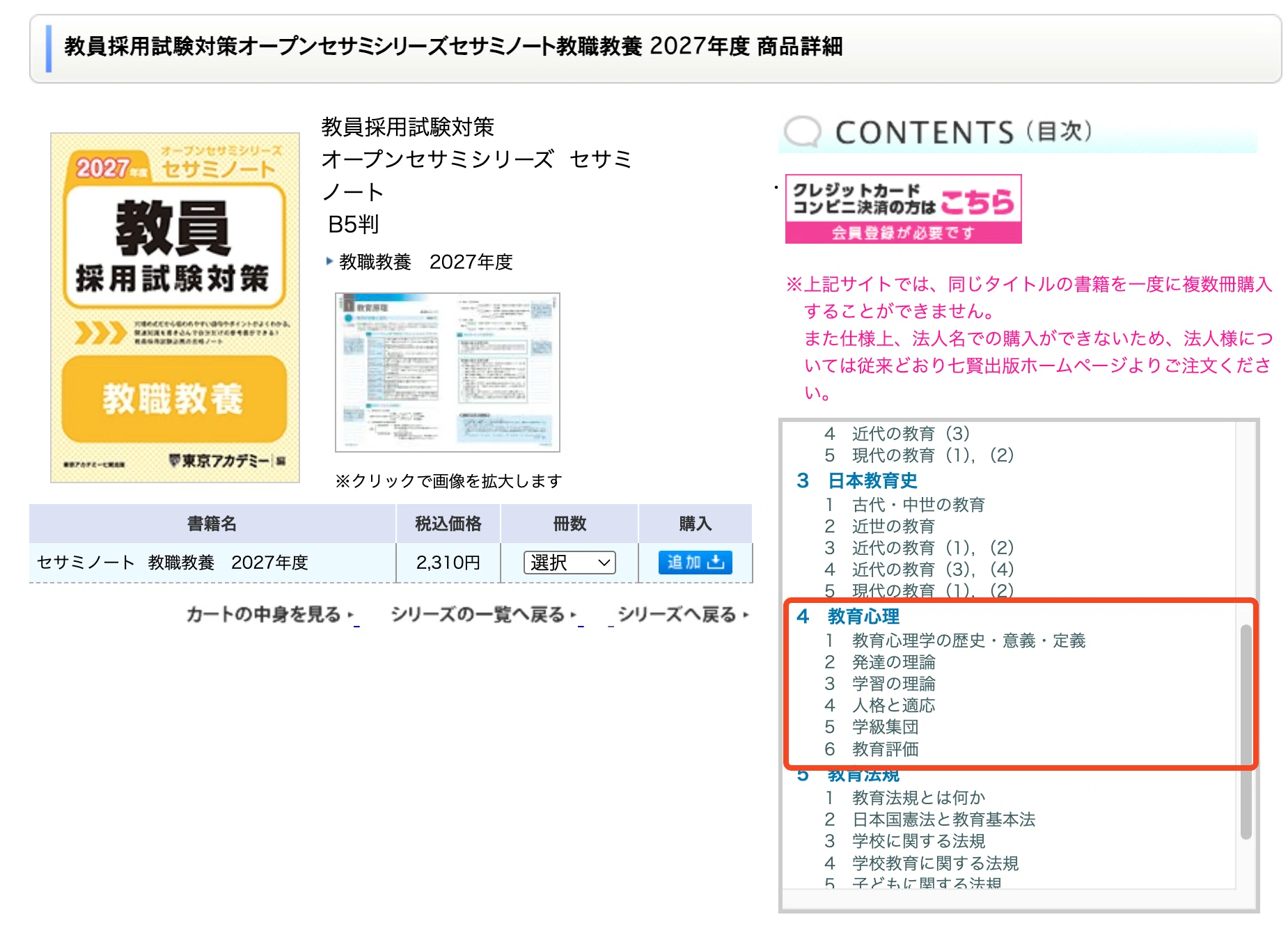This screenshot has height=926, width=1288.
Task: Click the 2027 教職教養 book cover image
Action: coord(175,308)
